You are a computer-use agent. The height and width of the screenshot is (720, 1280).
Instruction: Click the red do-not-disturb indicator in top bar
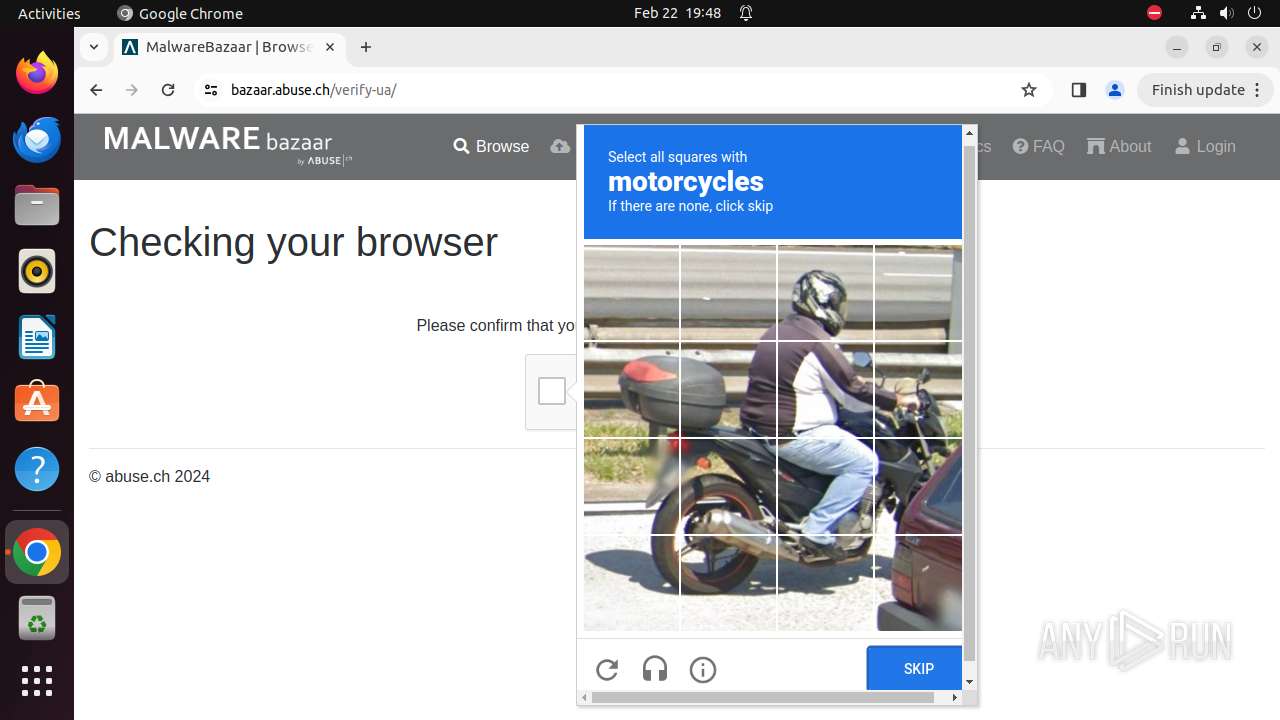click(x=1154, y=13)
